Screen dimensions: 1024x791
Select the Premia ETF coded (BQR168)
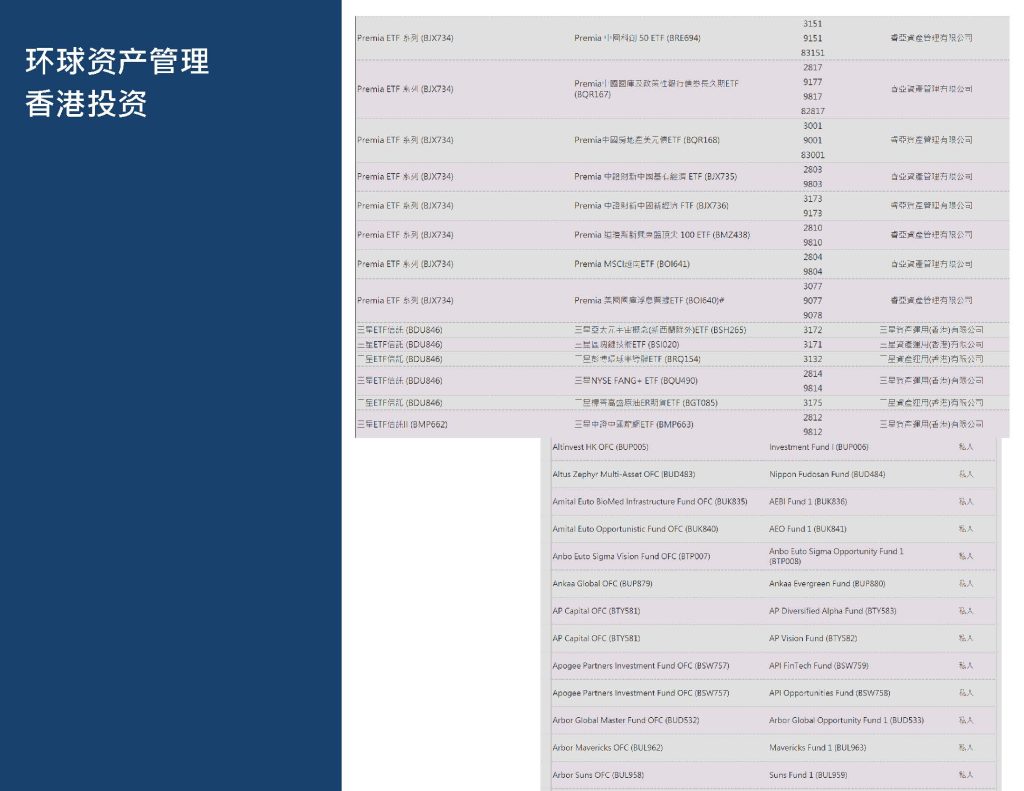click(x=647, y=140)
